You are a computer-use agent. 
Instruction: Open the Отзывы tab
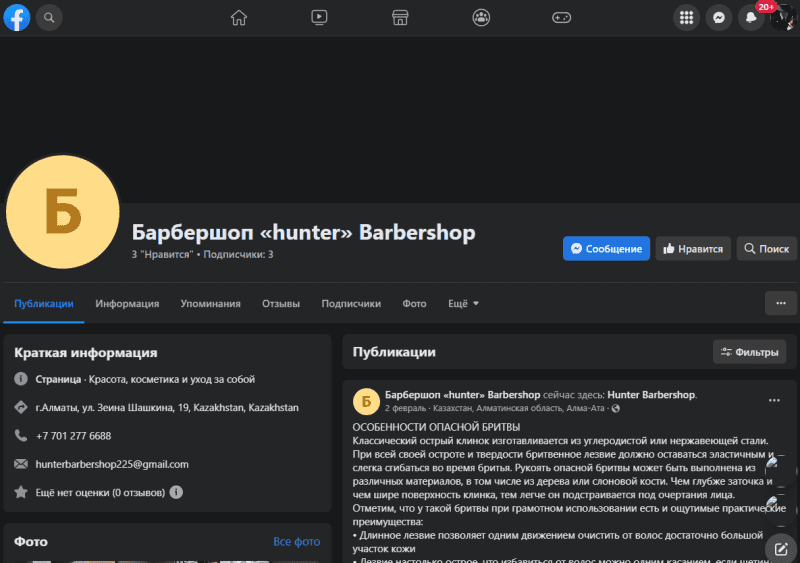pyautogui.click(x=281, y=304)
